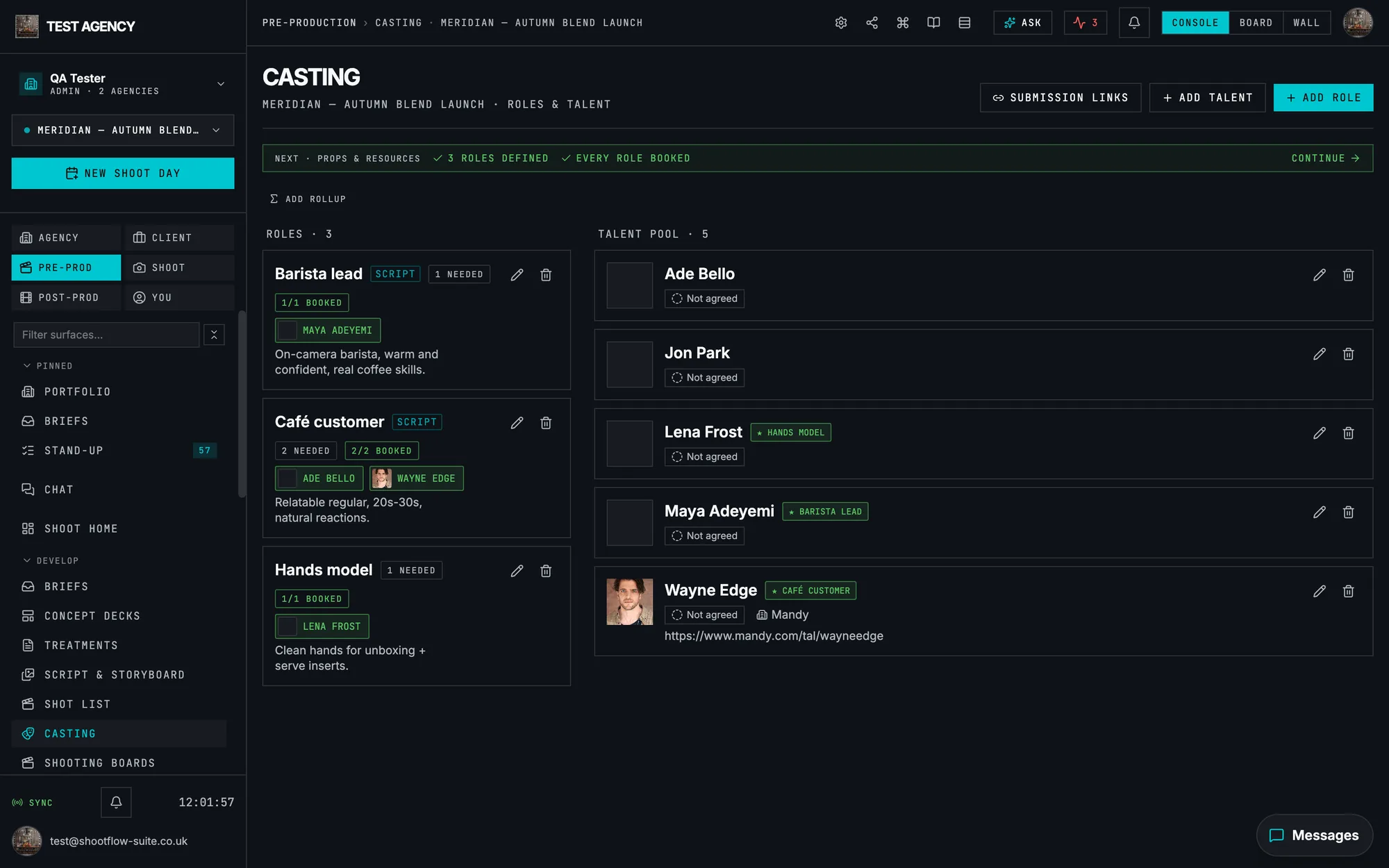Switch to WALL view
The width and height of the screenshot is (1389, 868).
(x=1306, y=23)
